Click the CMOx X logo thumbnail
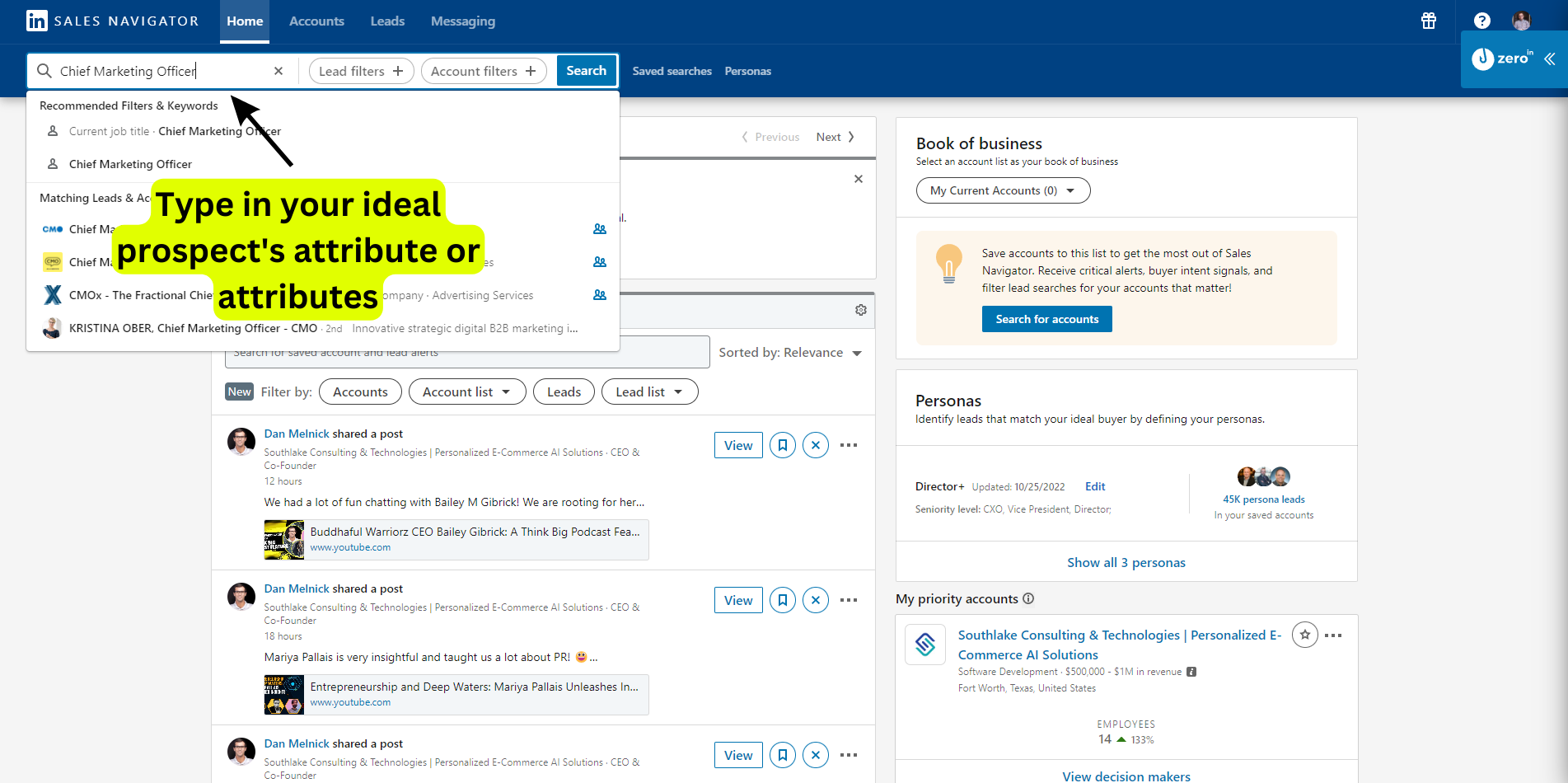This screenshot has width=1568, height=783. click(53, 295)
